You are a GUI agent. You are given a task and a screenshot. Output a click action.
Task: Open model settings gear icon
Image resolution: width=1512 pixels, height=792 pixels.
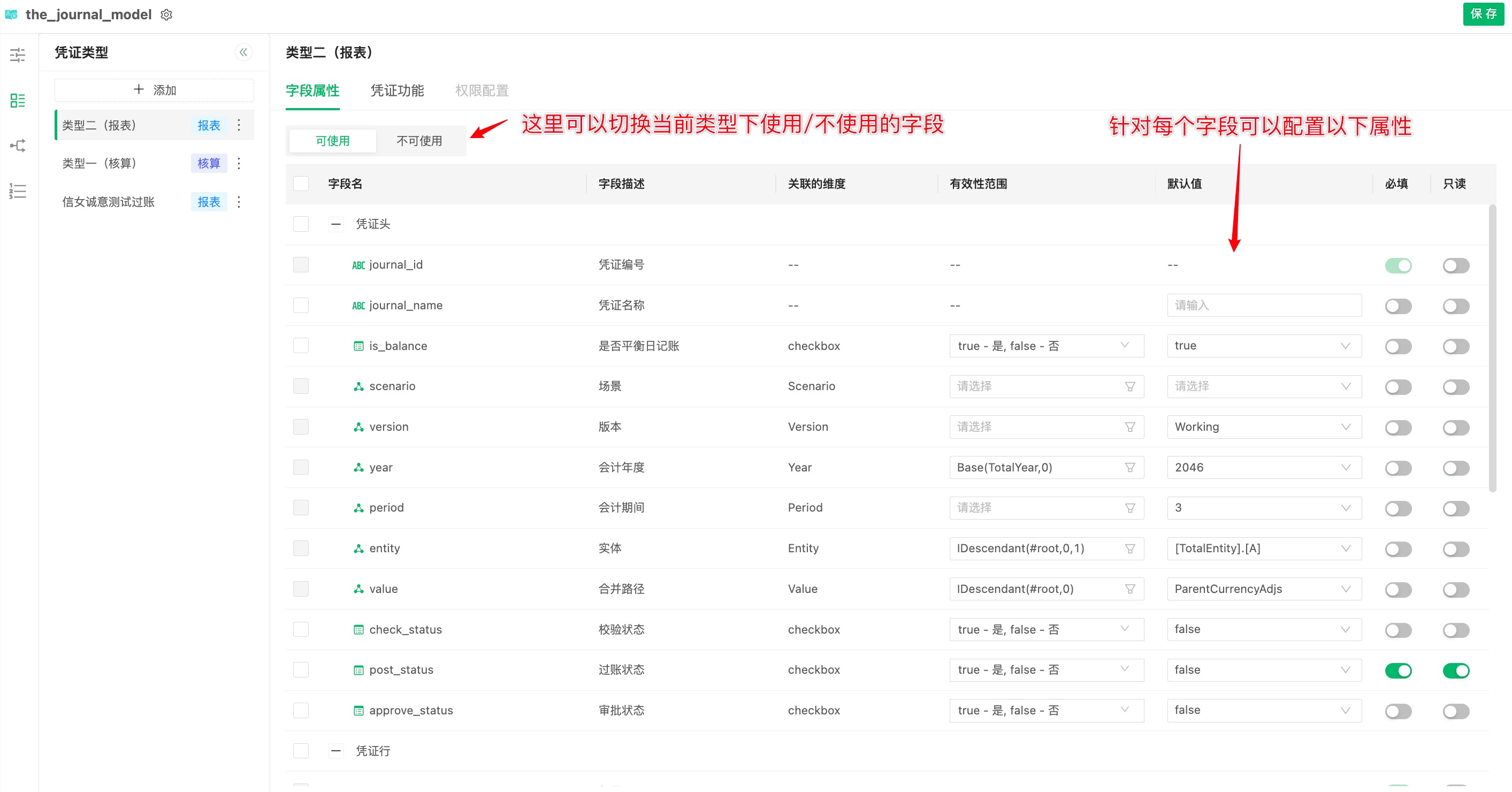(x=167, y=14)
